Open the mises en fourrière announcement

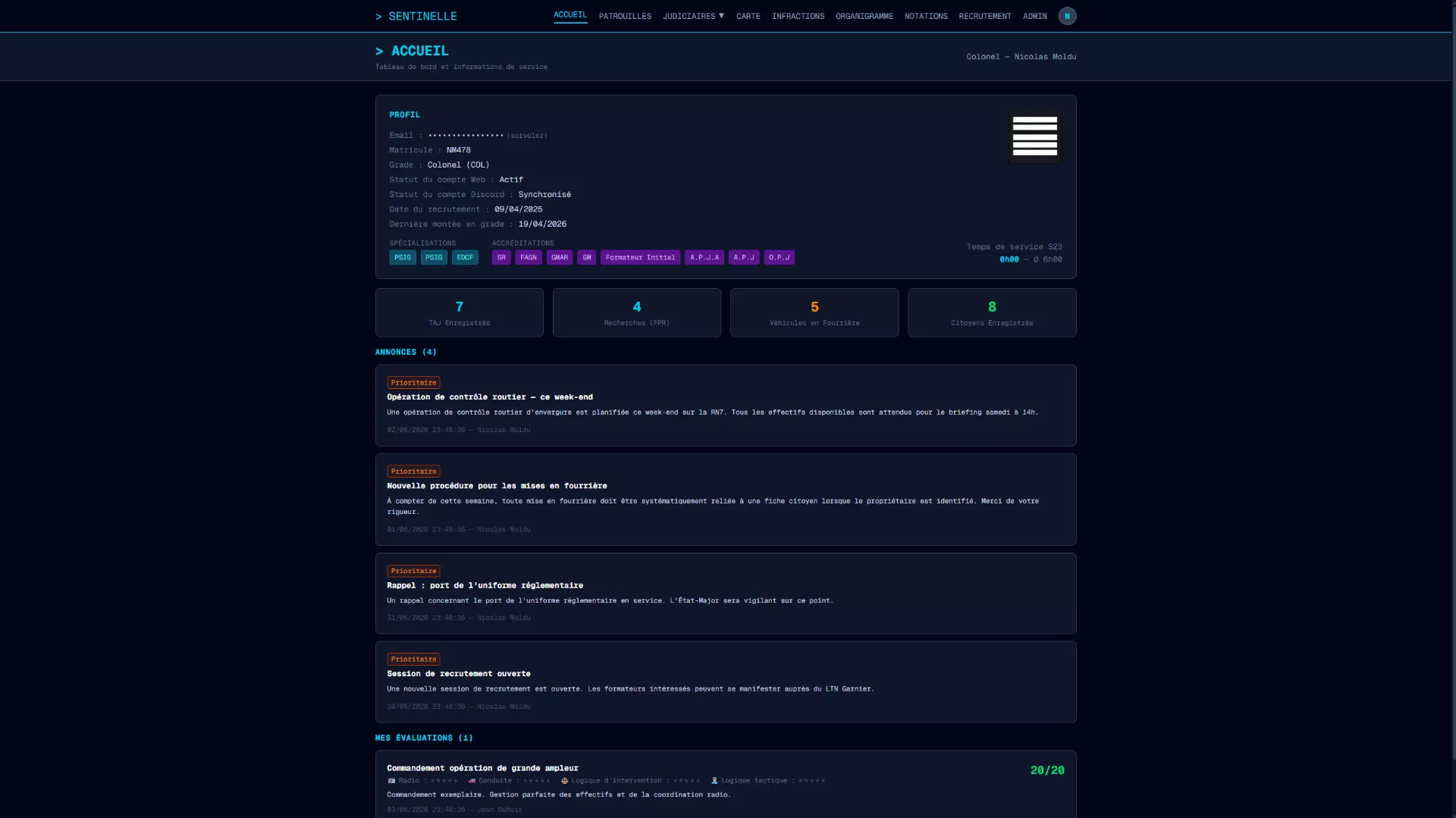[x=726, y=500]
